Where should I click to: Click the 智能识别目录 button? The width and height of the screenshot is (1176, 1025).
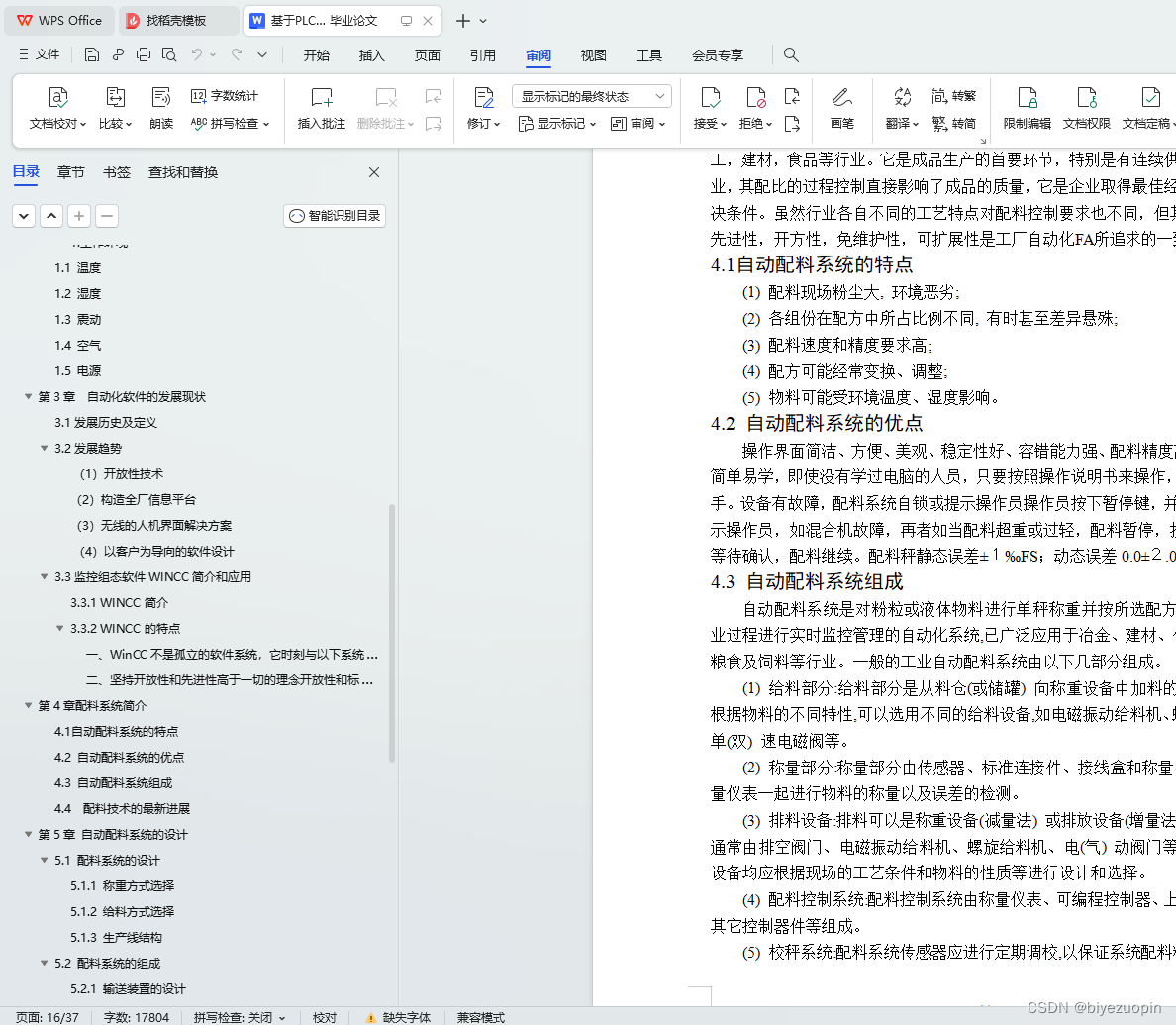point(335,216)
